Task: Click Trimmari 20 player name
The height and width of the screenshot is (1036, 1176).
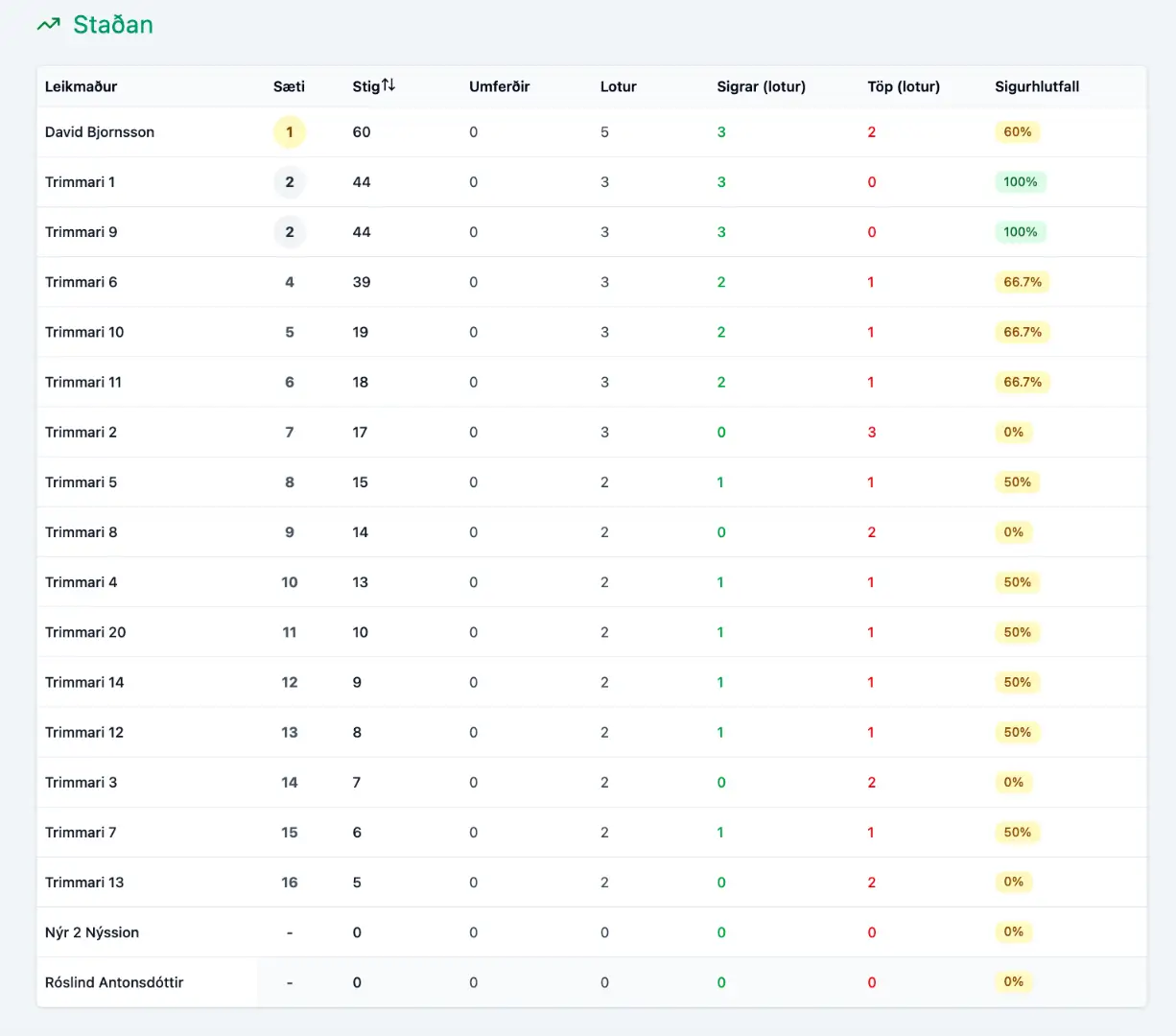Action: click(x=85, y=632)
